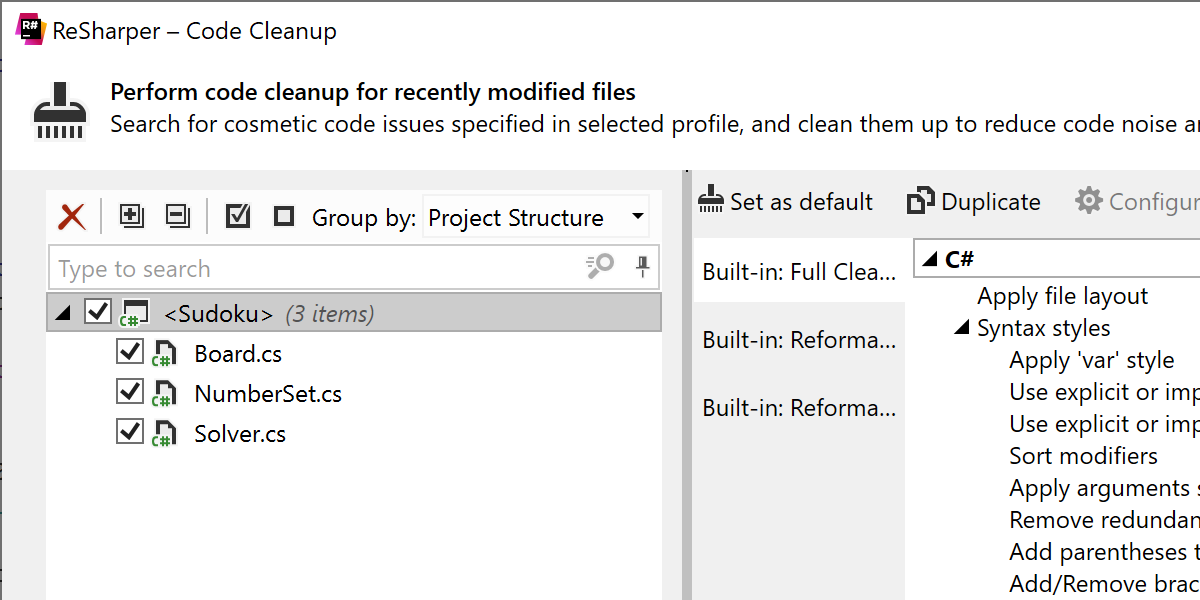This screenshot has width=1200, height=600.
Task: Click Set as default button
Action: [786, 202]
